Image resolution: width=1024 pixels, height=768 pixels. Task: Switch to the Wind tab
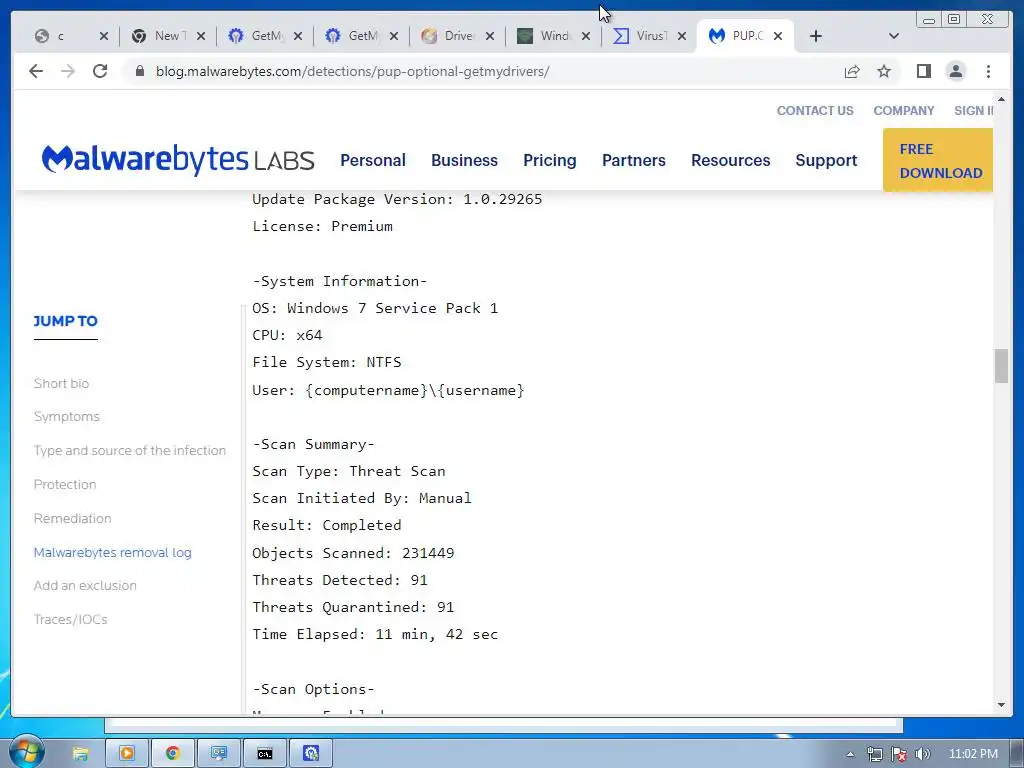tap(545, 36)
